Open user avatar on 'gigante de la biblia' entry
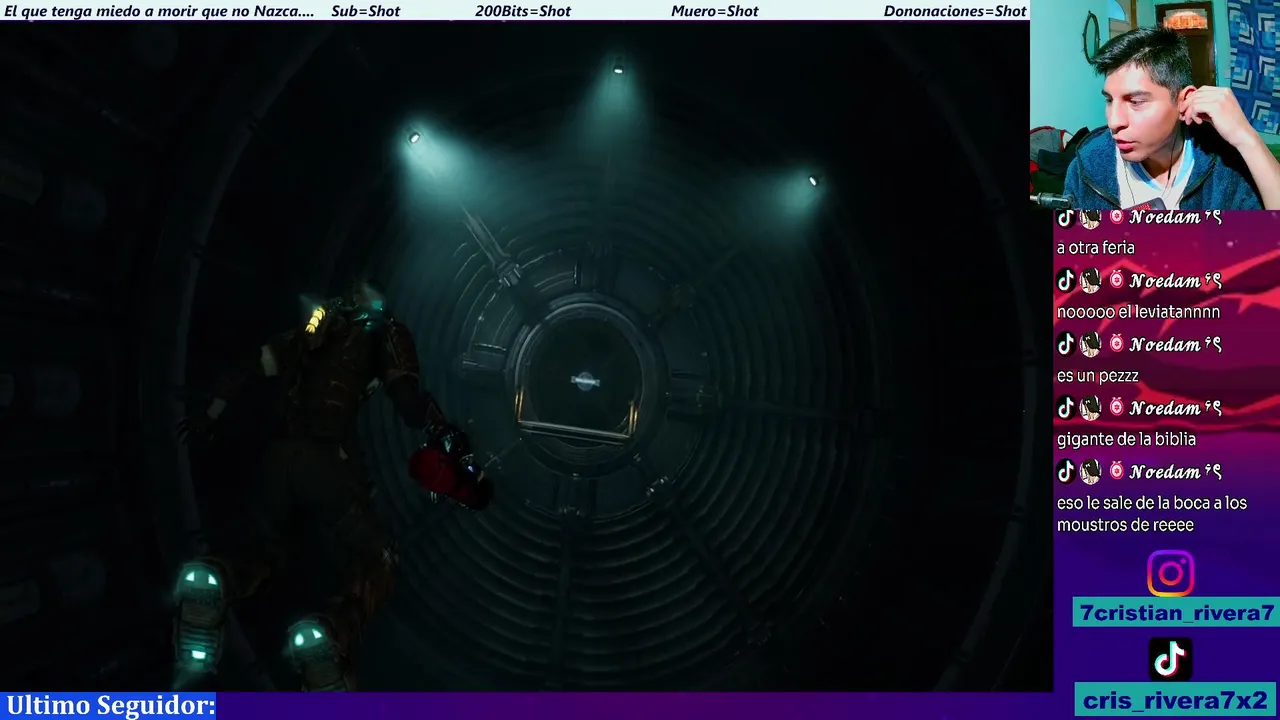Screen dimensions: 1280x720 click(1091, 408)
